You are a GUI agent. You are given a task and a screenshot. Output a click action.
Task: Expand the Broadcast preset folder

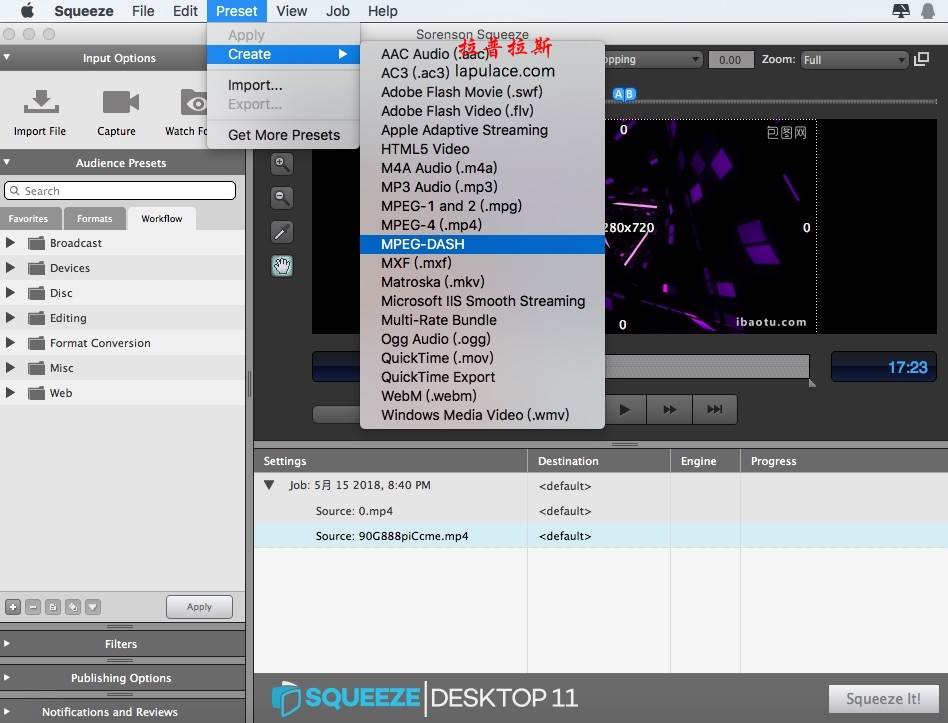pyautogui.click(x=10, y=243)
